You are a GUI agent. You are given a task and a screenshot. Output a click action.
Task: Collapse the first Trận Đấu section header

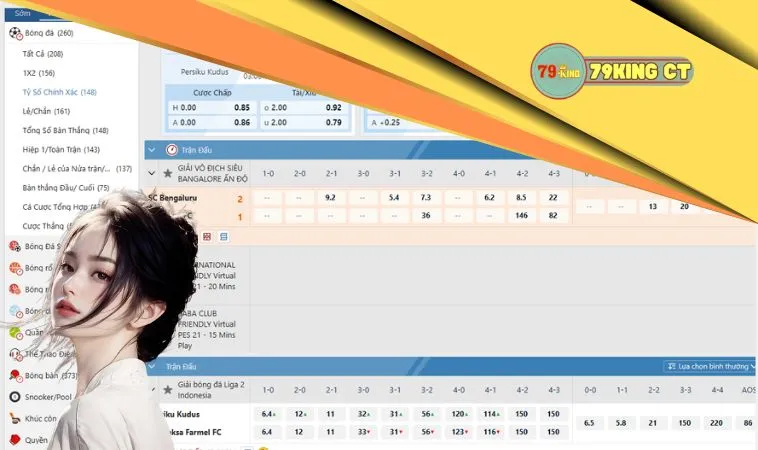coord(153,149)
